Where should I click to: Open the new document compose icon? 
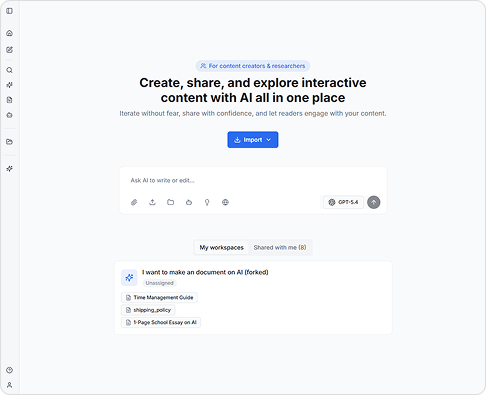tap(9, 50)
